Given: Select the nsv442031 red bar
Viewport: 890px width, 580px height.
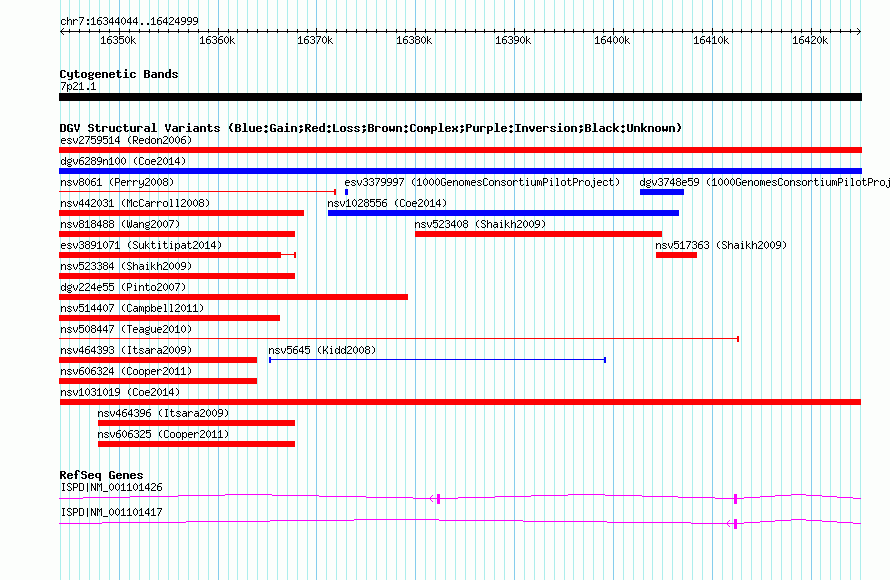Looking at the screenshot, I should point(182,213).
